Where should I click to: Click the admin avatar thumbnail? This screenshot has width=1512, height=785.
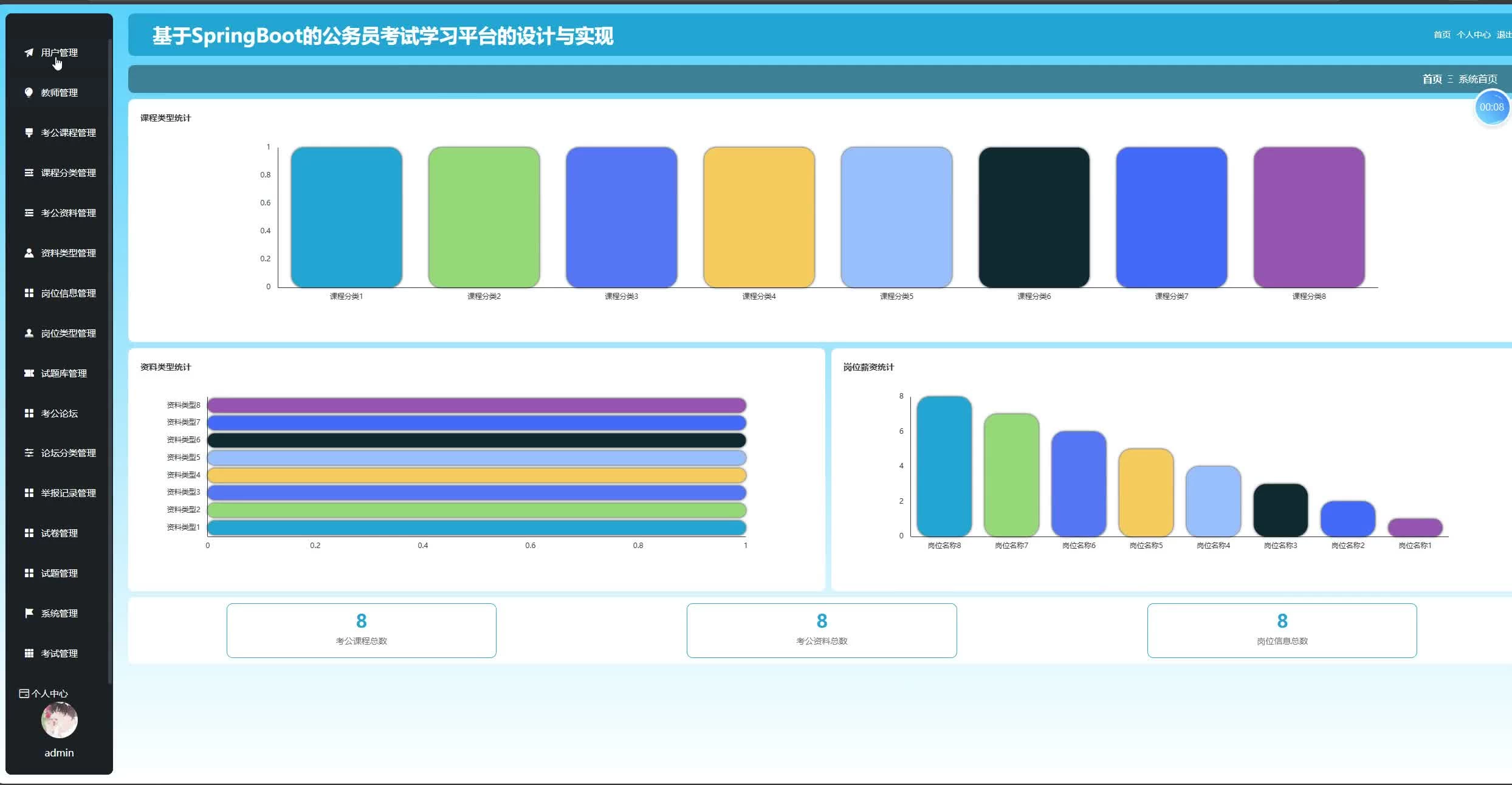pyautogui.click(x=59, y=720)
